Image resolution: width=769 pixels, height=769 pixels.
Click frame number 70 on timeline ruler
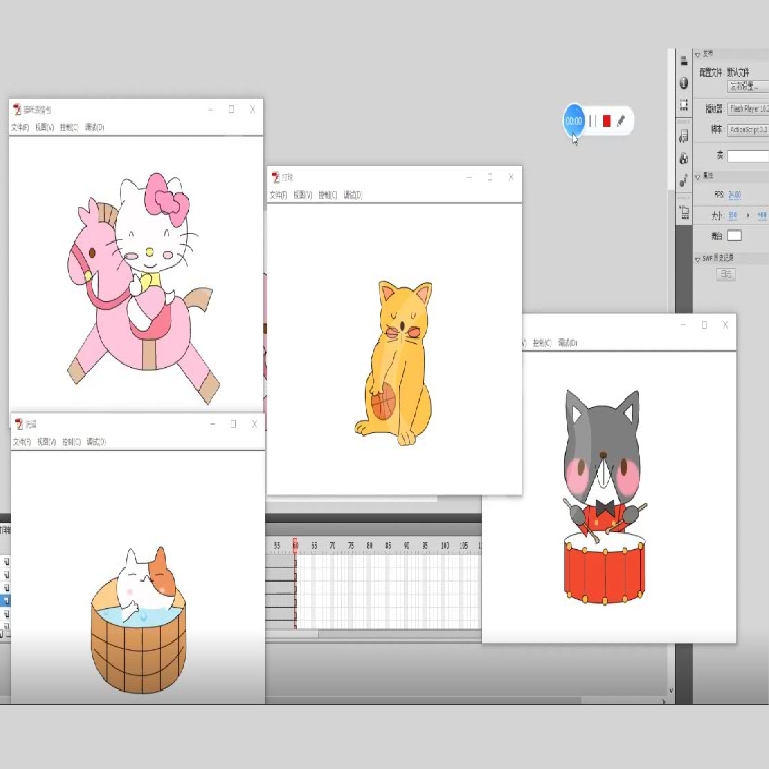point(333,545)
